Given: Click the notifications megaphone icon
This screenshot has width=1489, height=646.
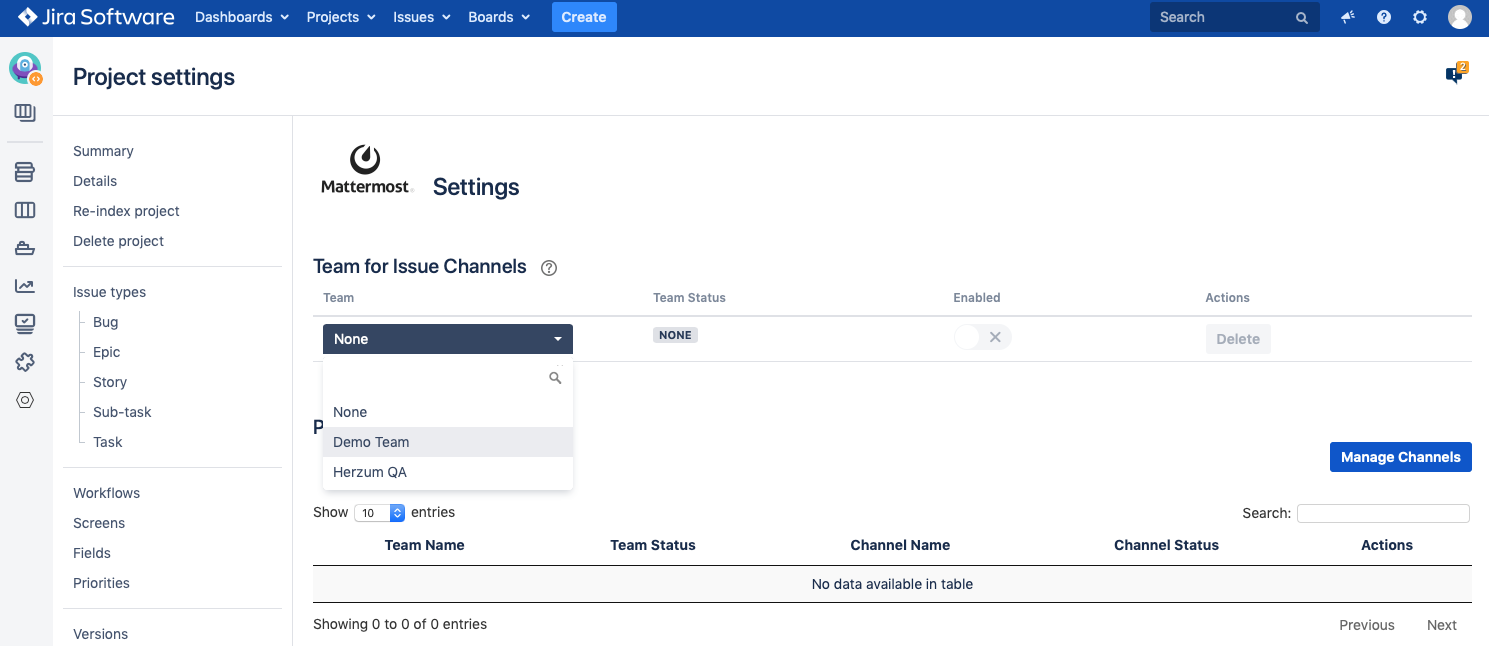Looking at the screenshot, I should point(1348,17).
